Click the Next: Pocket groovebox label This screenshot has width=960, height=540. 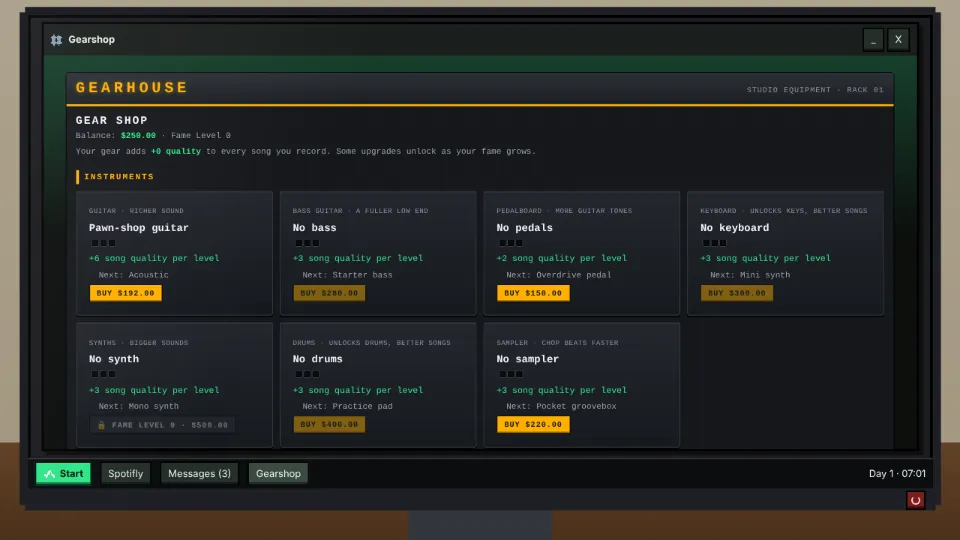561,407
